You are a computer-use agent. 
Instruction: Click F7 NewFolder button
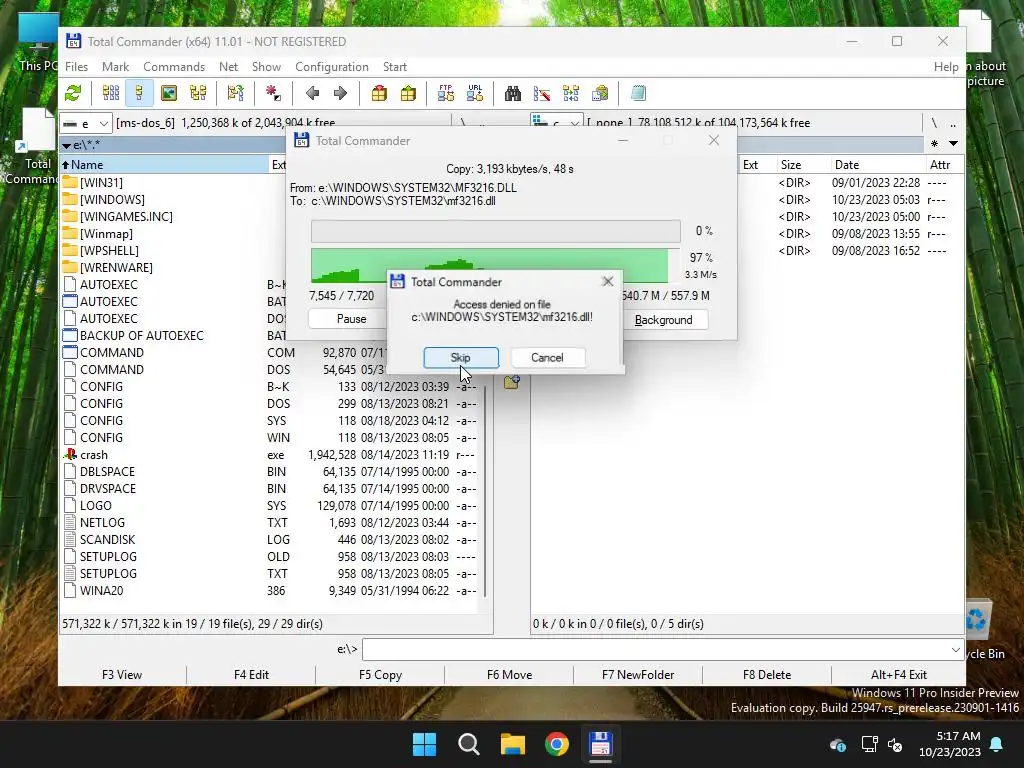pos(638,675)
